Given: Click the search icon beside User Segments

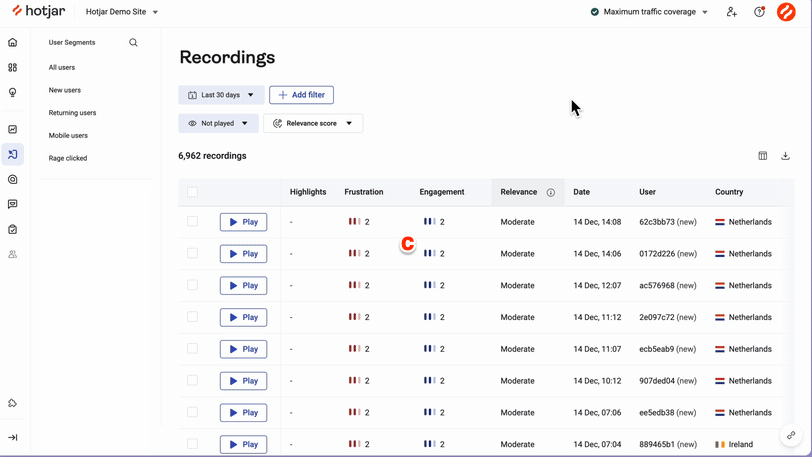Looking at the screenshot, I should click(133, 43).
